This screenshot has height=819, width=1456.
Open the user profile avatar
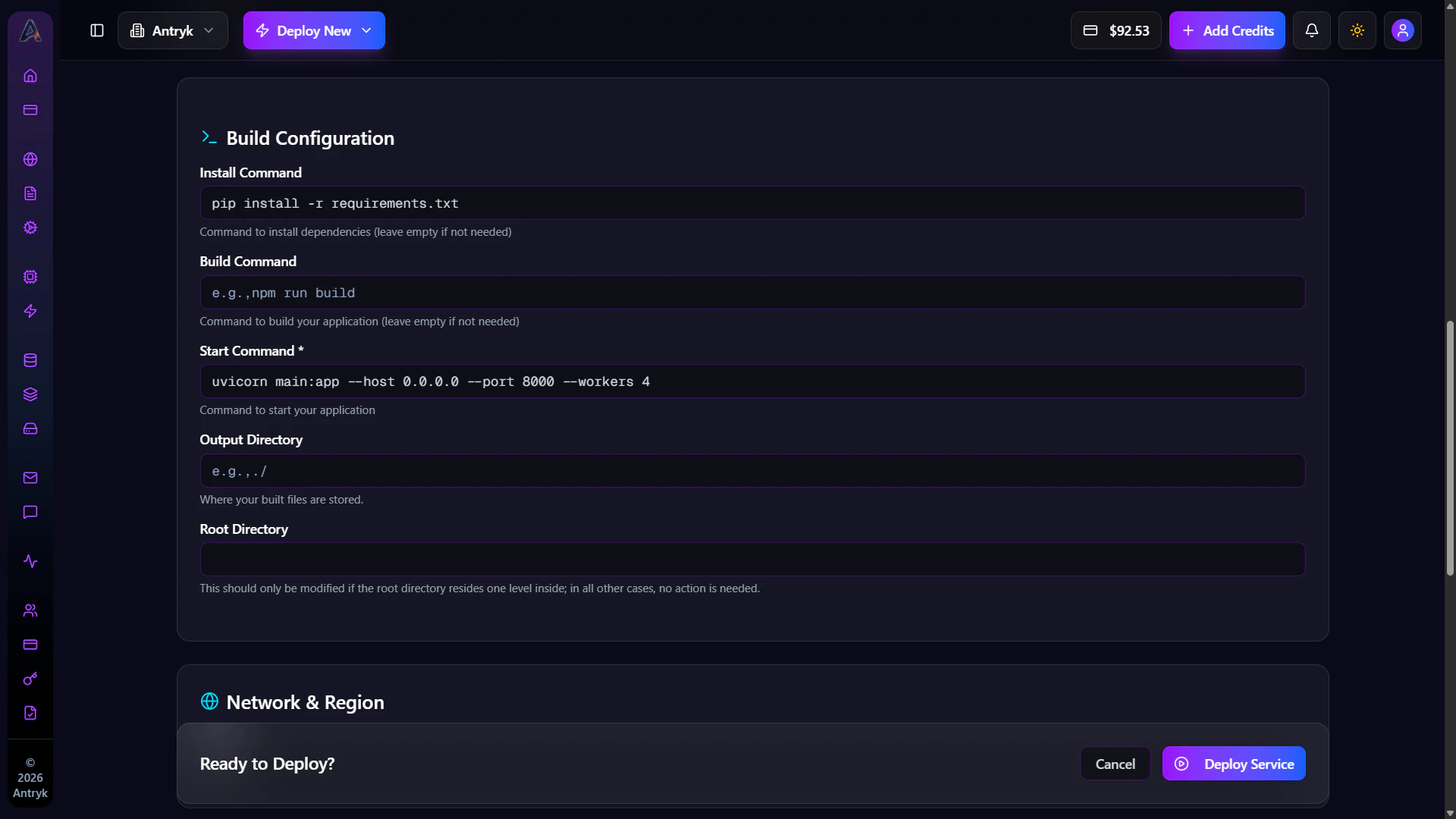[1402, 30]
